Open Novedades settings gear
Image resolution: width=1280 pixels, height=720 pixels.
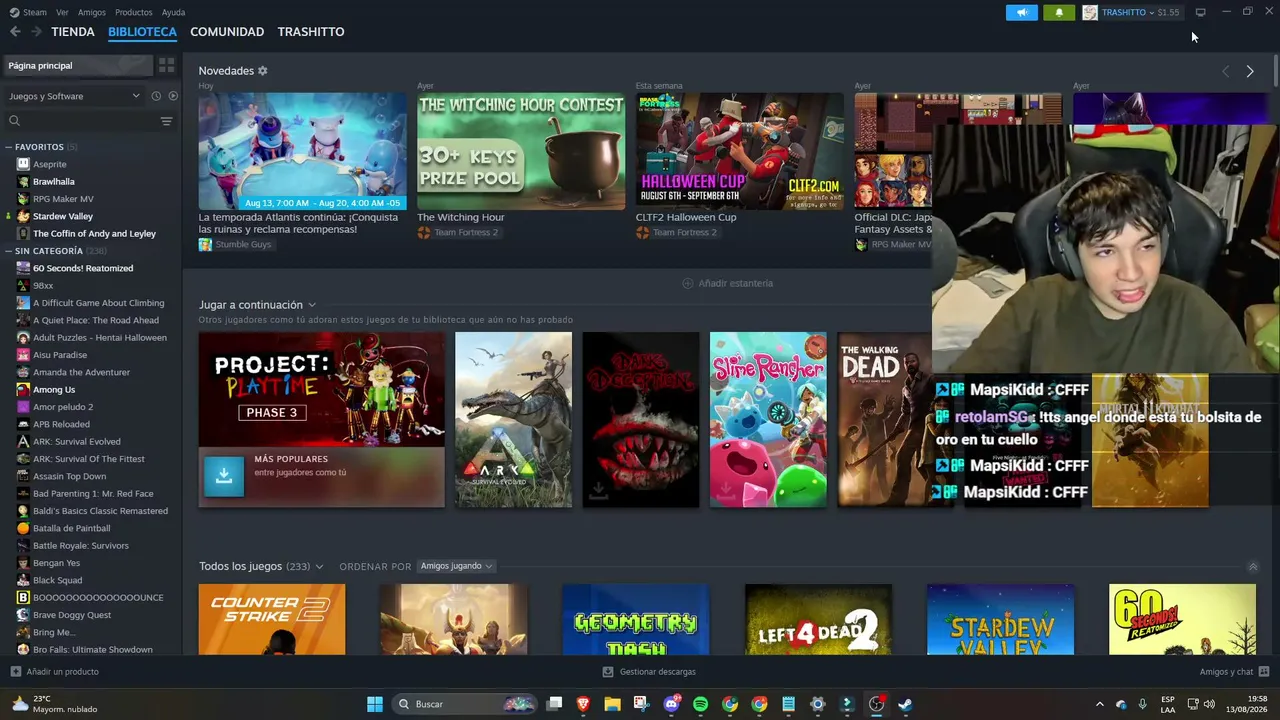point(263,71)
